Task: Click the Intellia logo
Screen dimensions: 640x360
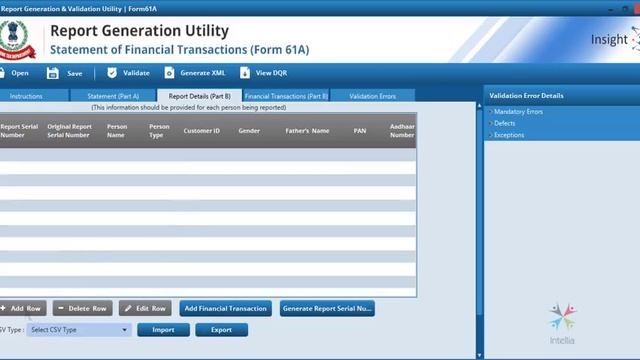Action: (x=562, y=324)
